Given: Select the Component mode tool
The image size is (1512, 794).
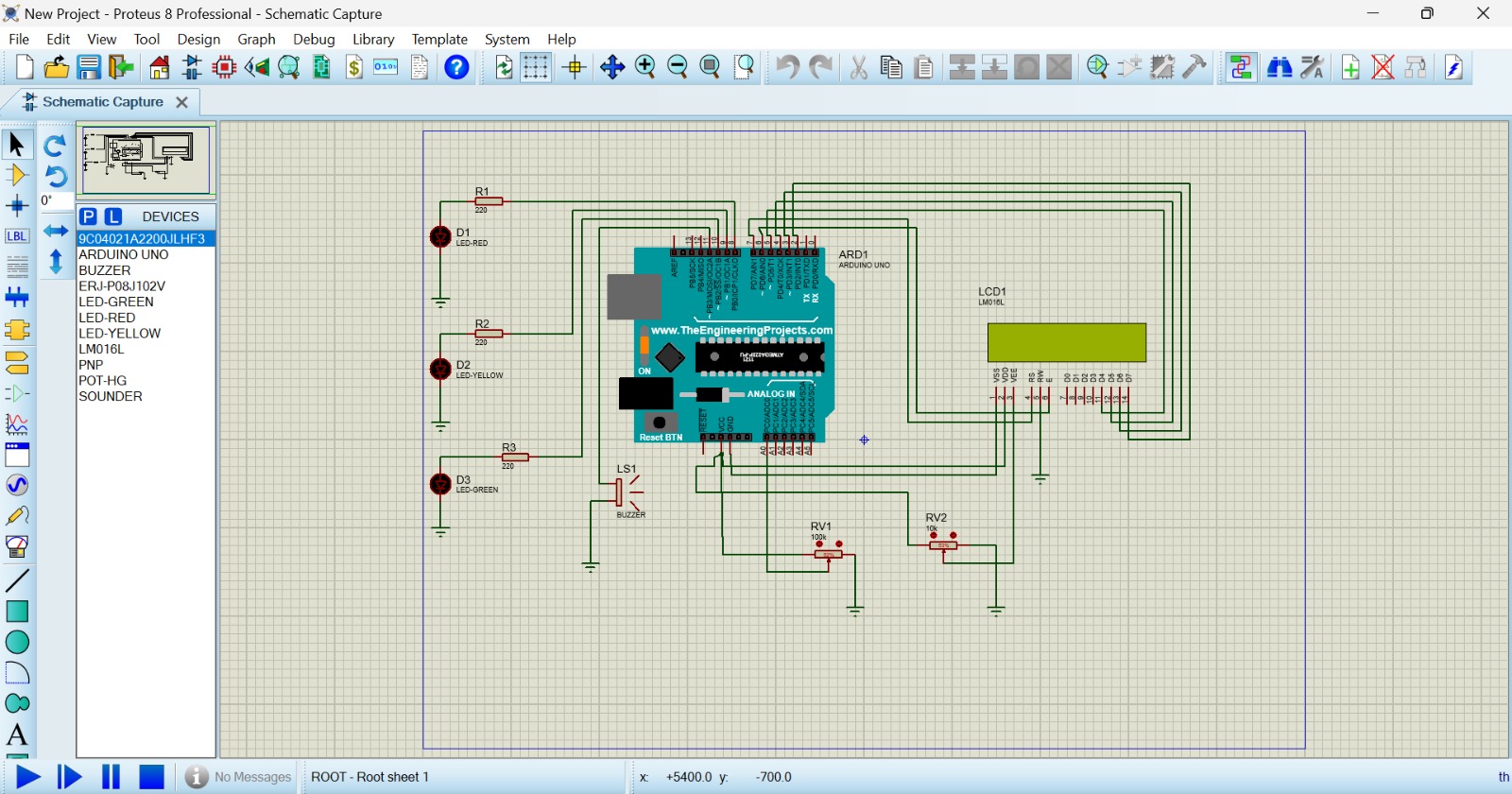Looking at the screenshot, I should tap(17, 175).
